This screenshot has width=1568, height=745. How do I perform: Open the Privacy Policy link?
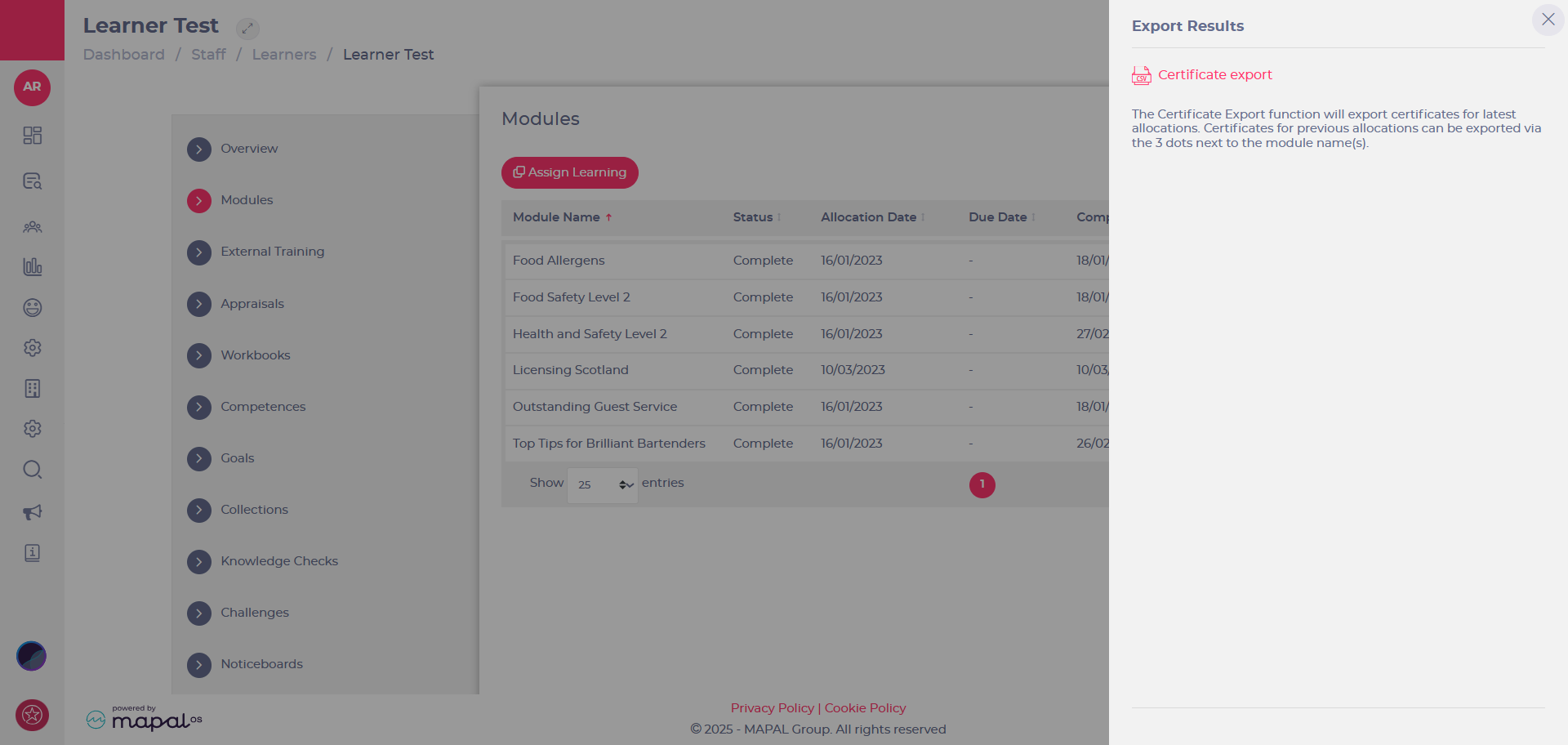point(772,708)
